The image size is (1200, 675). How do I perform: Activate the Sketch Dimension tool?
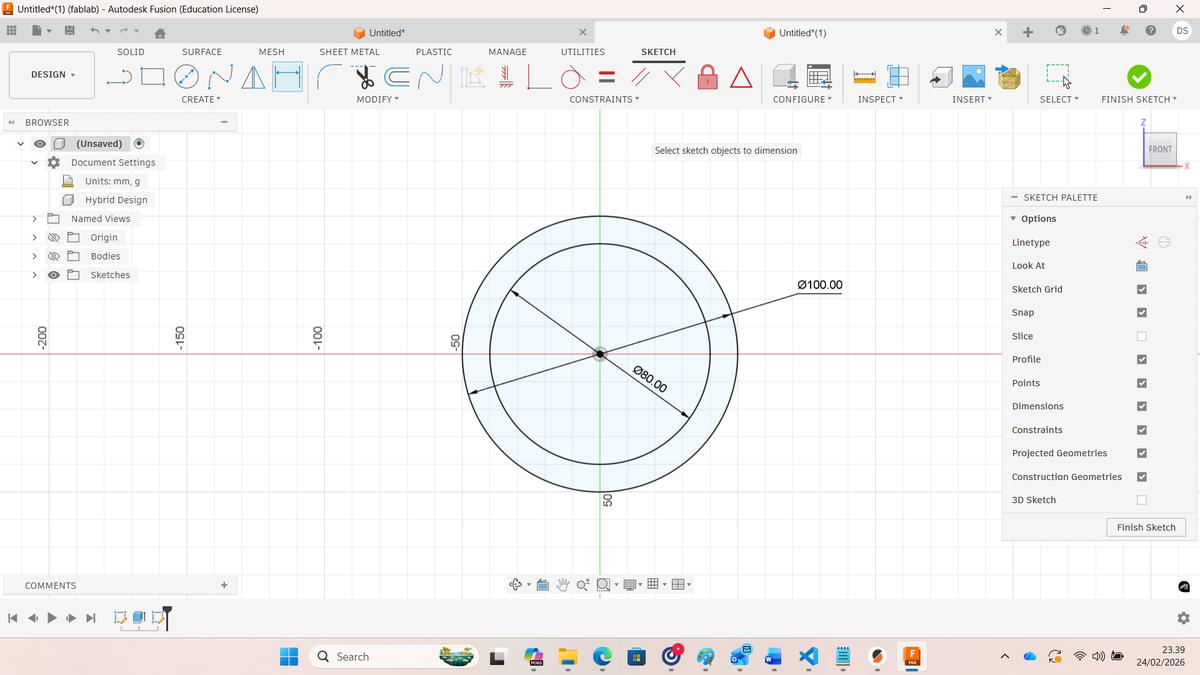click(x=287, y=77)
